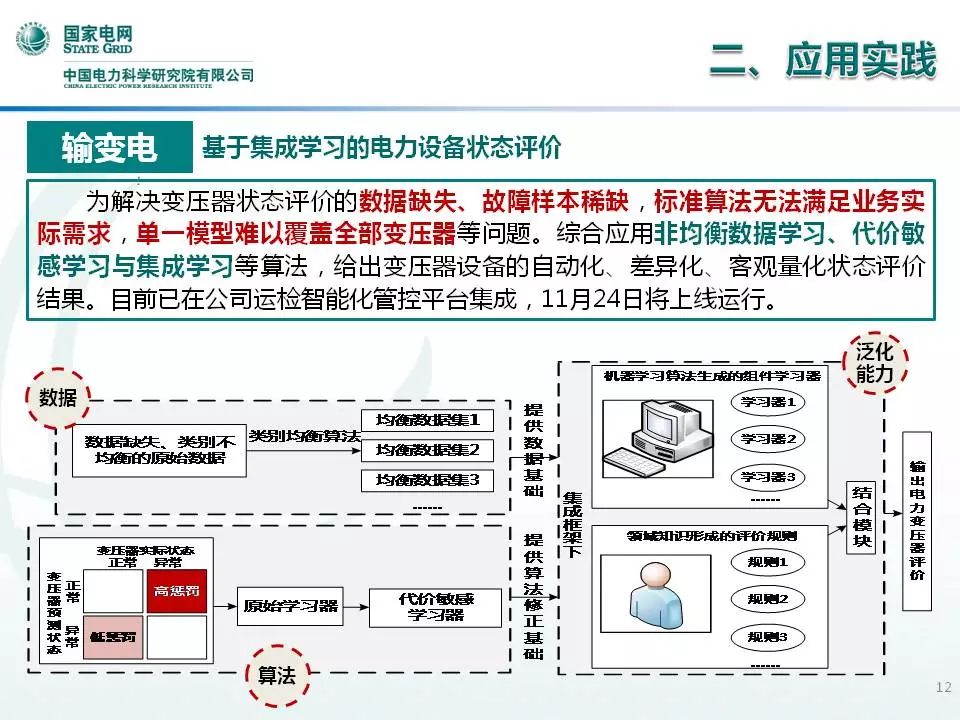Click the pink 低惩罚 cell
The width and height of the screenshot is (960, 720).
click(114, 636)
